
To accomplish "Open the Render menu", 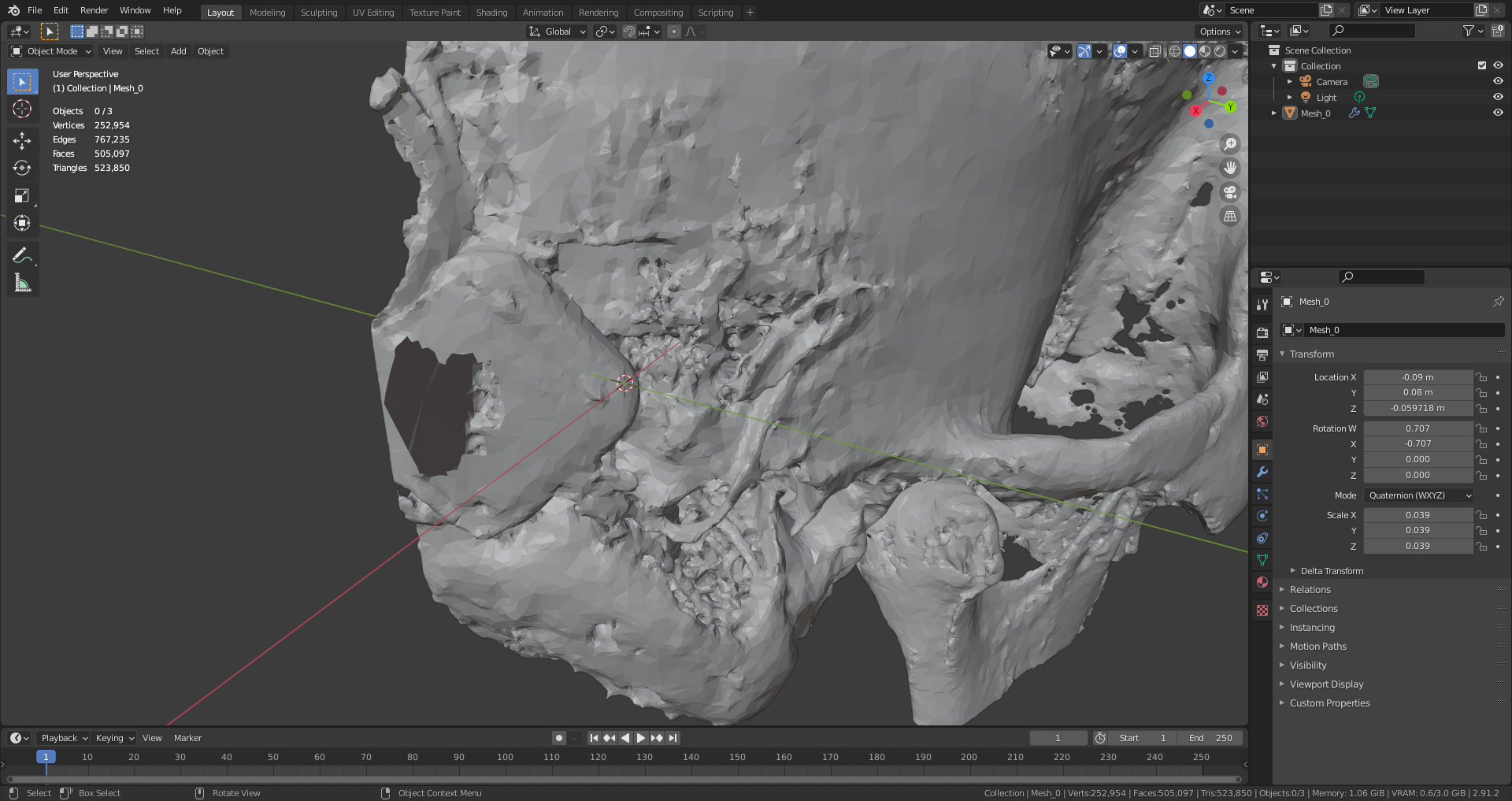I will [x=94, y=10].
